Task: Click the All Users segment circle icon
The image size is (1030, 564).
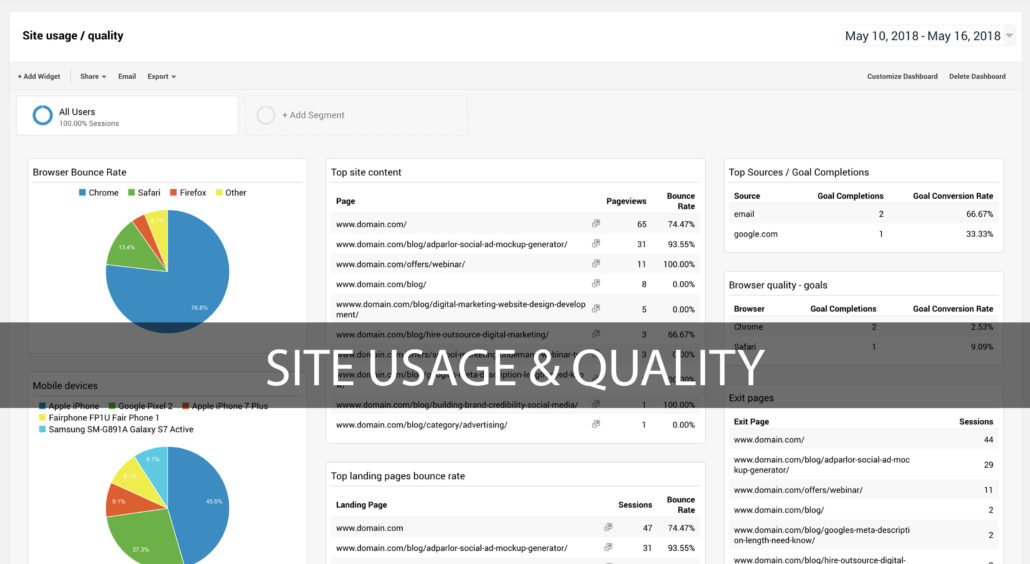Action: tap(42, 116)
